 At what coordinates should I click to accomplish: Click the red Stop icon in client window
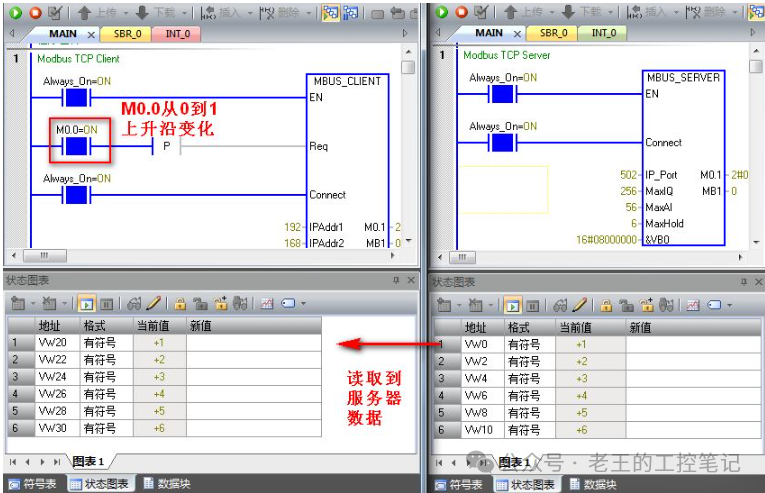click(35, 12)
